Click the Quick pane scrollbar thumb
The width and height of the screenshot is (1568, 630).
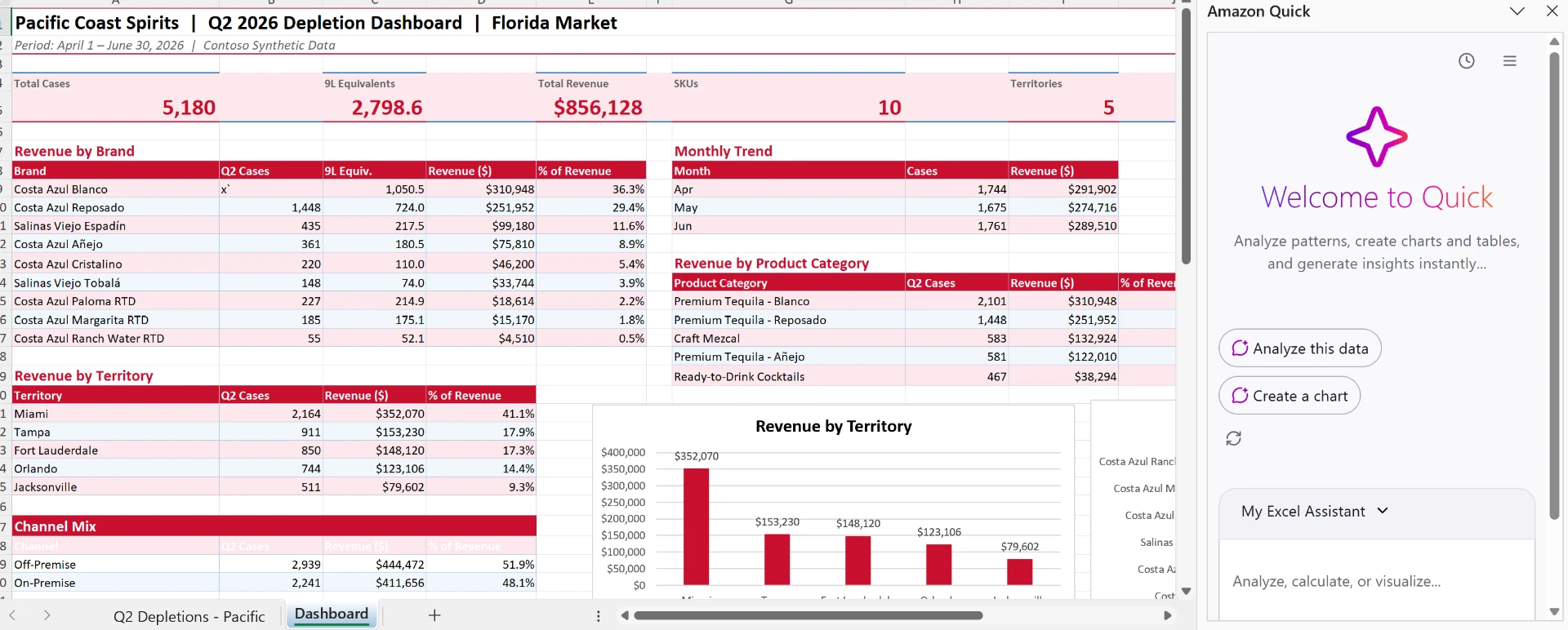pyautogui.click(x=1554, y=286)
